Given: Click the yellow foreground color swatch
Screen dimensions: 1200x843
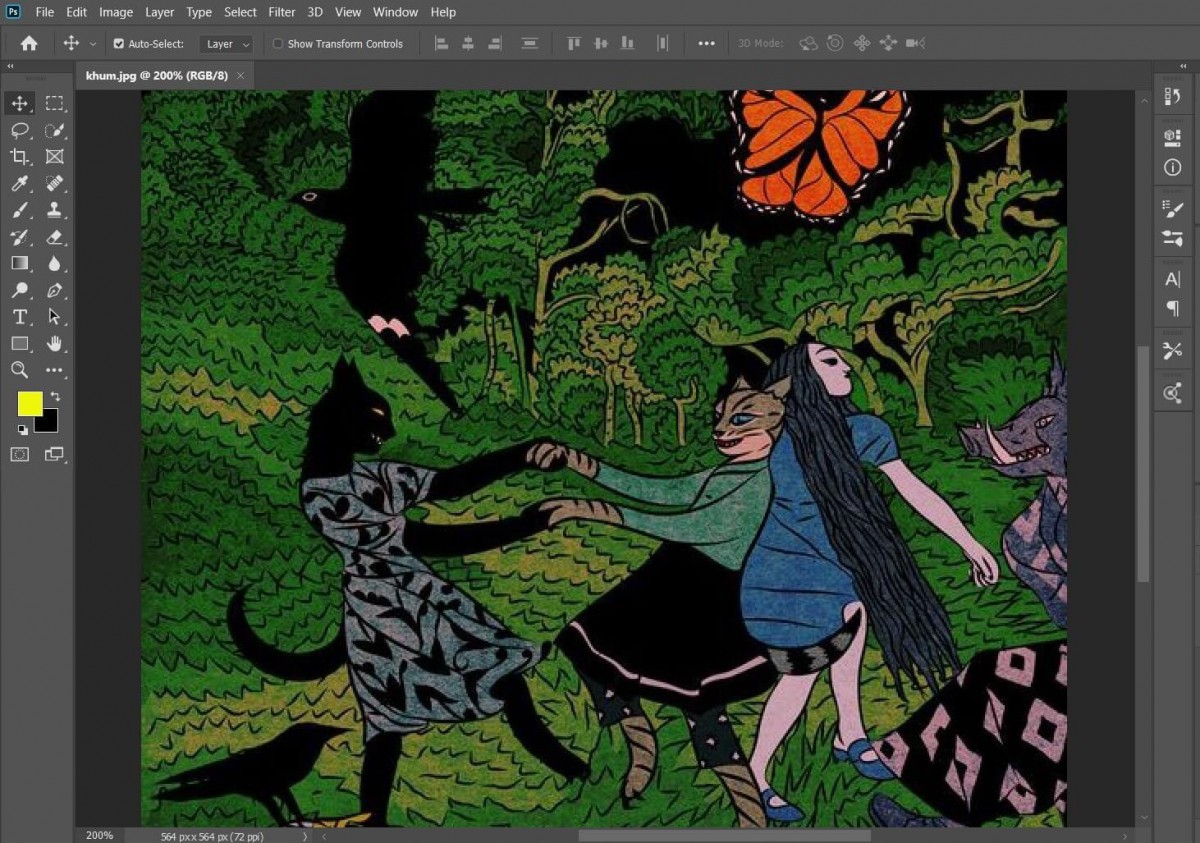Looking at the screenshot, I should point(30,403).
